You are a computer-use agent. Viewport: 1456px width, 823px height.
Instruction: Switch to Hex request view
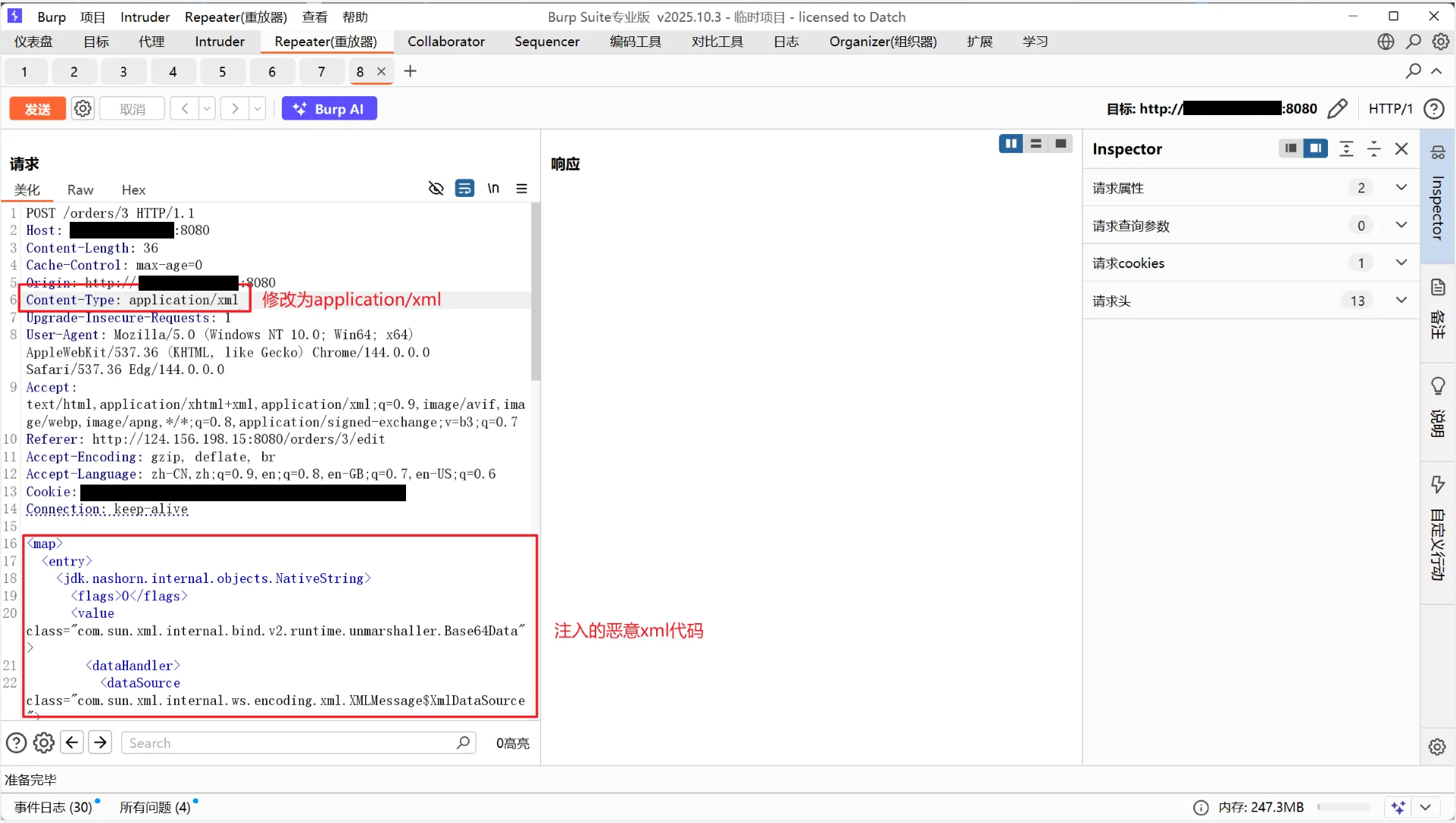[x=133, y=190]
